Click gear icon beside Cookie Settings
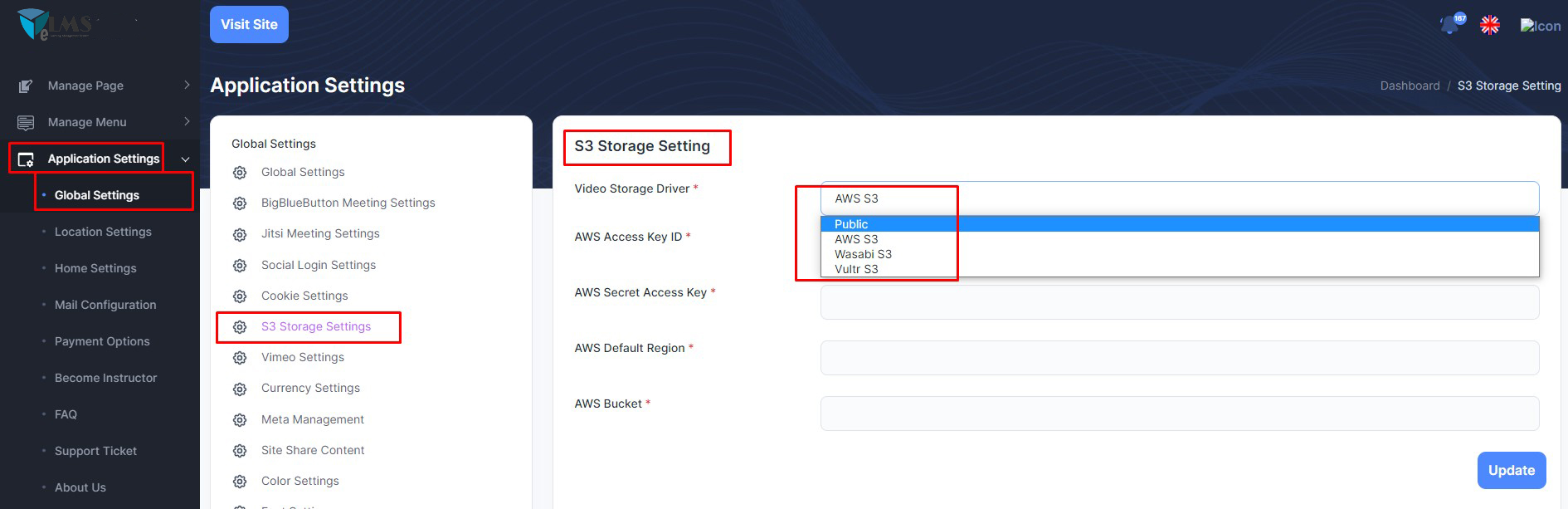Viewport: 1568px width, 509px height. (240, 296)
